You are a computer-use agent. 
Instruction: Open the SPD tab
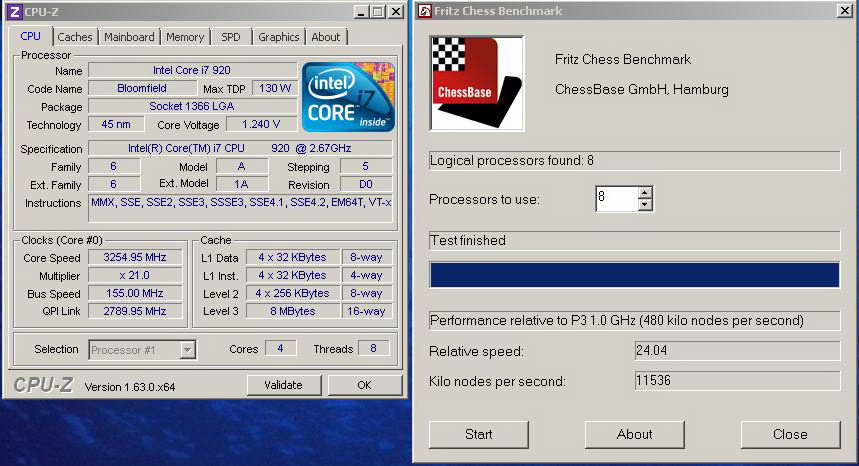point(231,37)
